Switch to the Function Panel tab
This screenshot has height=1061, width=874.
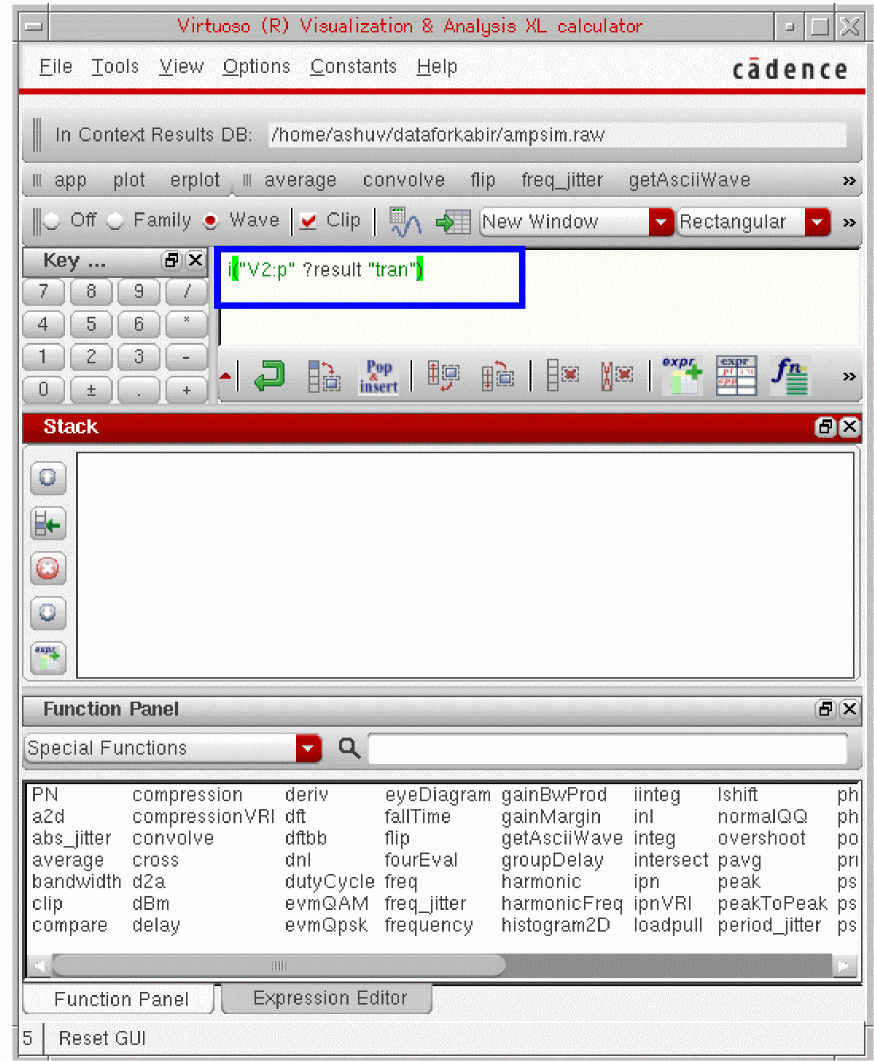click(121, 999)
